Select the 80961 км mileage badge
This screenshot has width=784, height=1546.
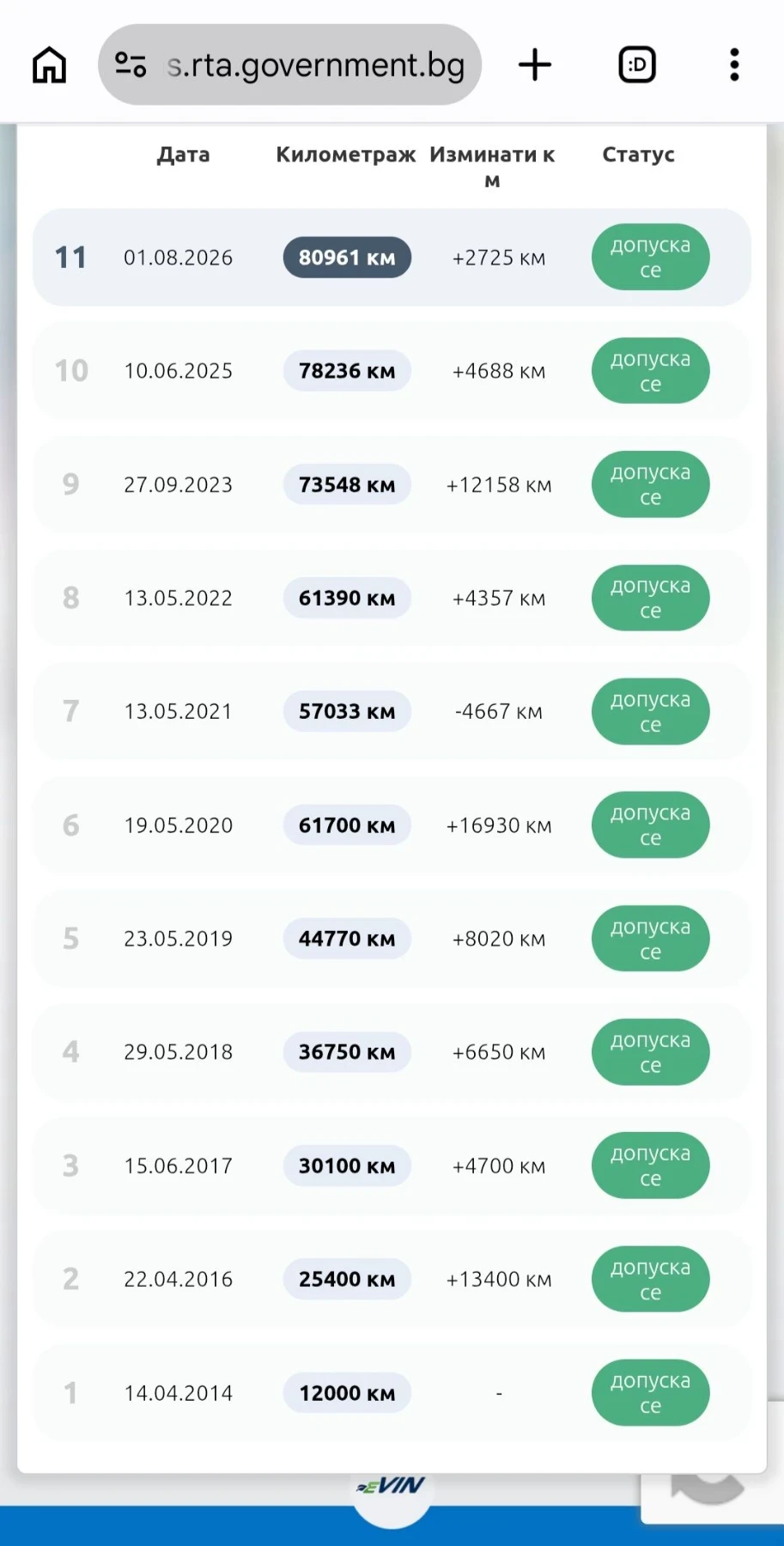pos(347,258)
